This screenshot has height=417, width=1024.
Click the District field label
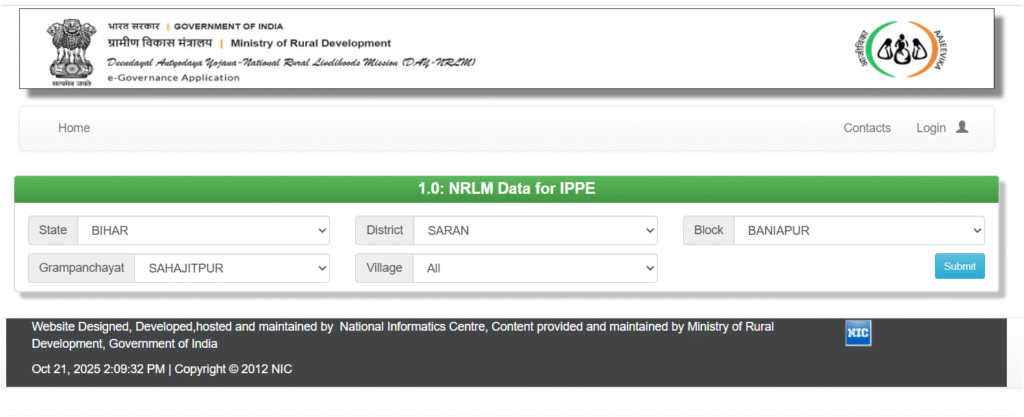384,231
